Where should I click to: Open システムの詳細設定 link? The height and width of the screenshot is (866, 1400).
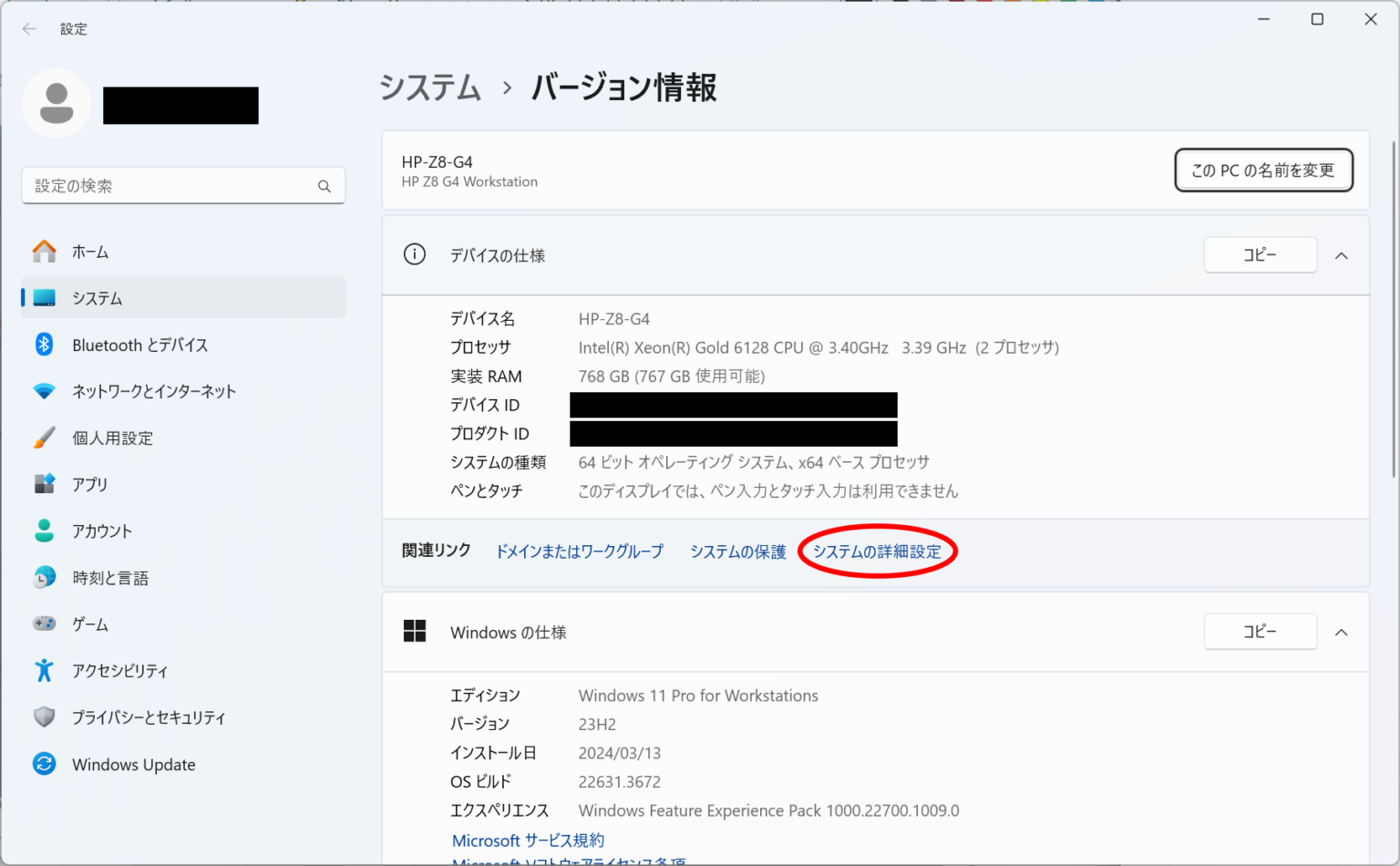[x=877, y=551]
